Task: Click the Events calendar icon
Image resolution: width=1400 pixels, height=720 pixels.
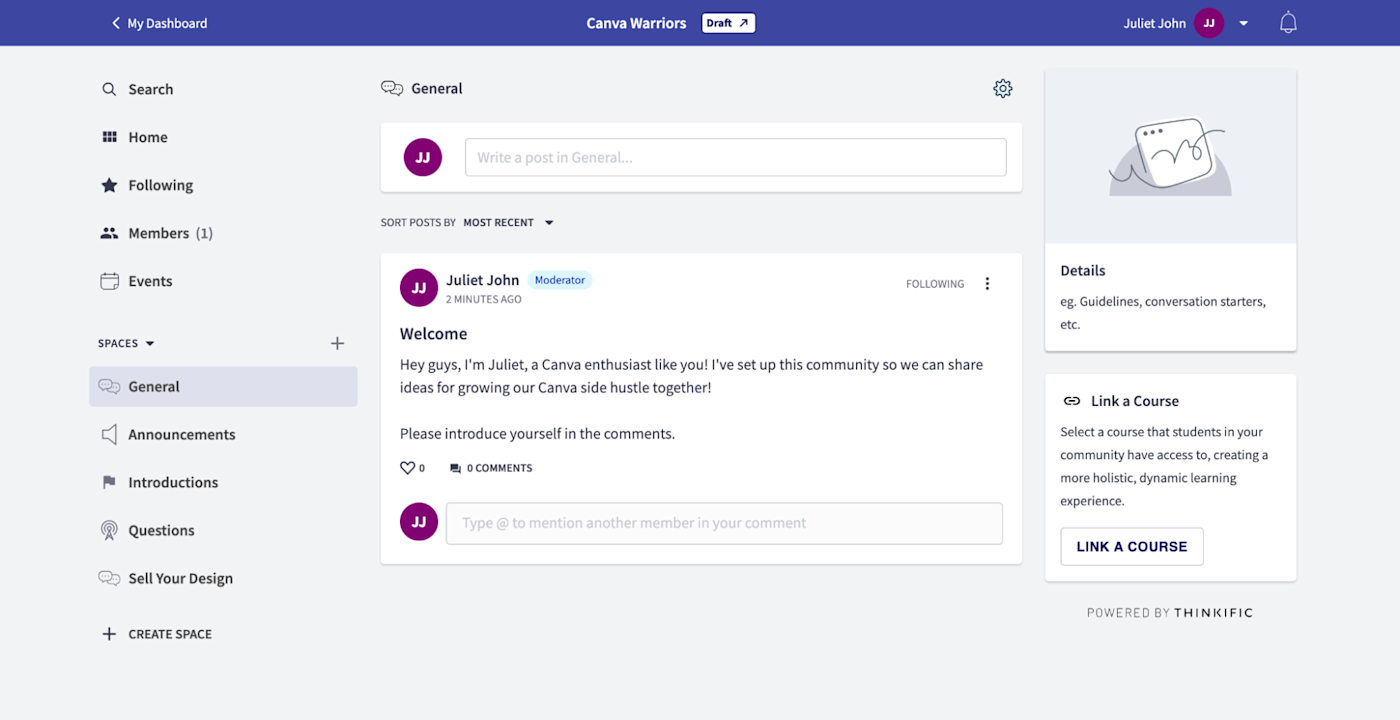Action: coord(109,281)
